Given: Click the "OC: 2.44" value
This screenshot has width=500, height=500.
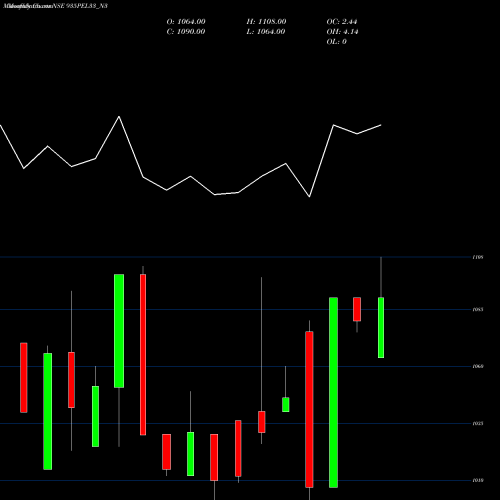Looking at the screenshot, I should [342, 22].
